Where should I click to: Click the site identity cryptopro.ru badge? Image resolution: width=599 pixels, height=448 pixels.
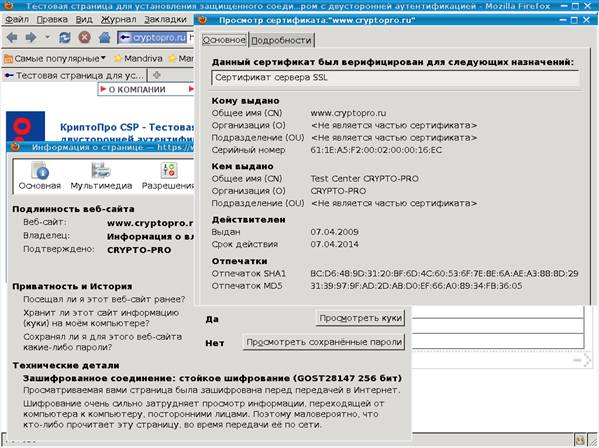(153, 37)
